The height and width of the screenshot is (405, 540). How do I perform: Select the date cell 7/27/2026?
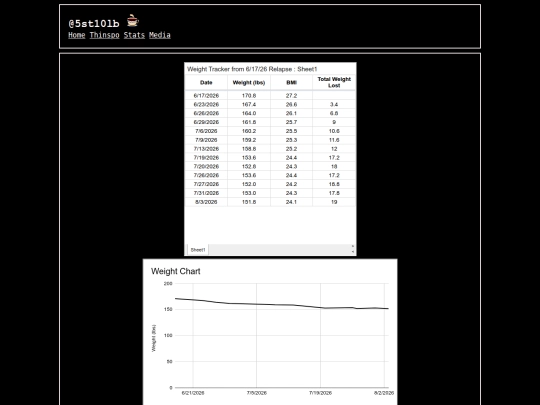(x=206, y=184)
